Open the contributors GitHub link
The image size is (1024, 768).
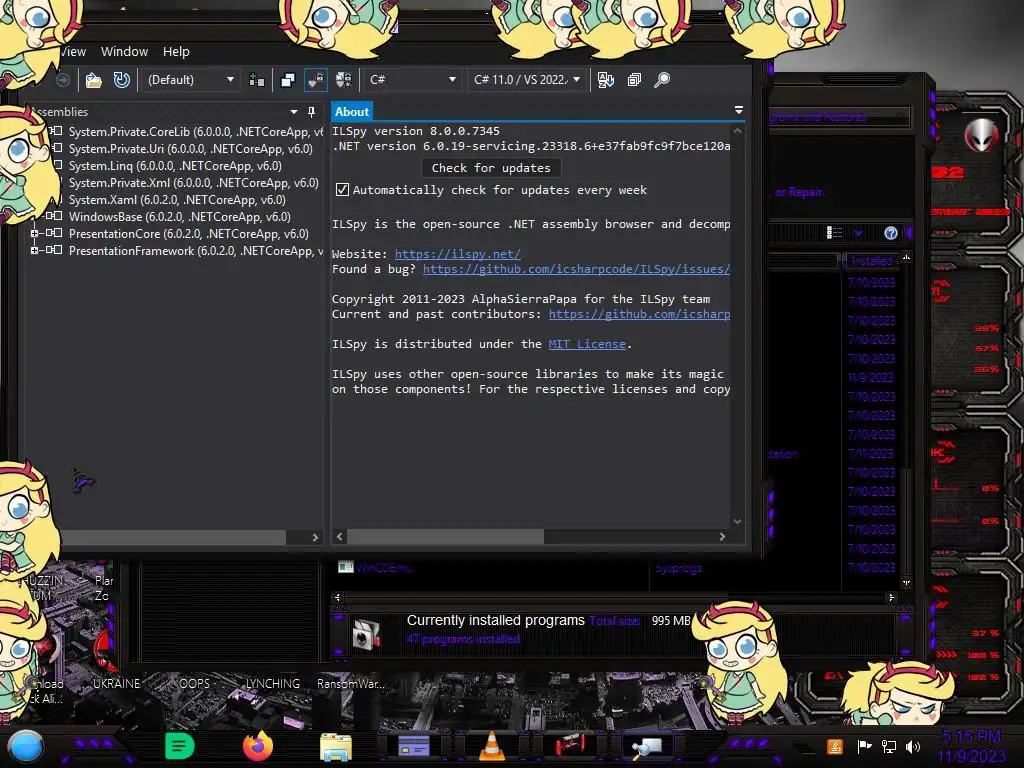point(639,314)
